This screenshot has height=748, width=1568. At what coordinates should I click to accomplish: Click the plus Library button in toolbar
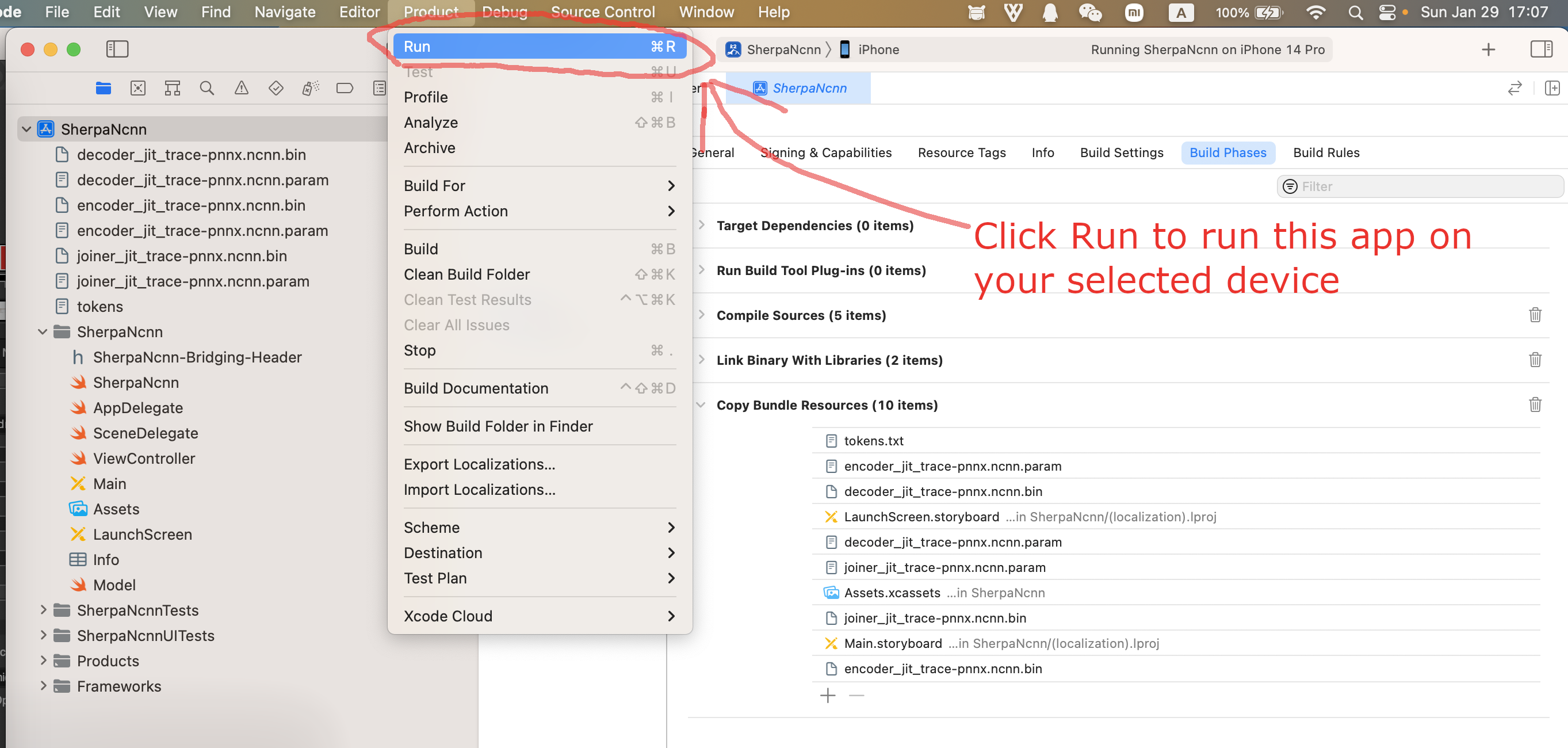[x=1488, y=49]
